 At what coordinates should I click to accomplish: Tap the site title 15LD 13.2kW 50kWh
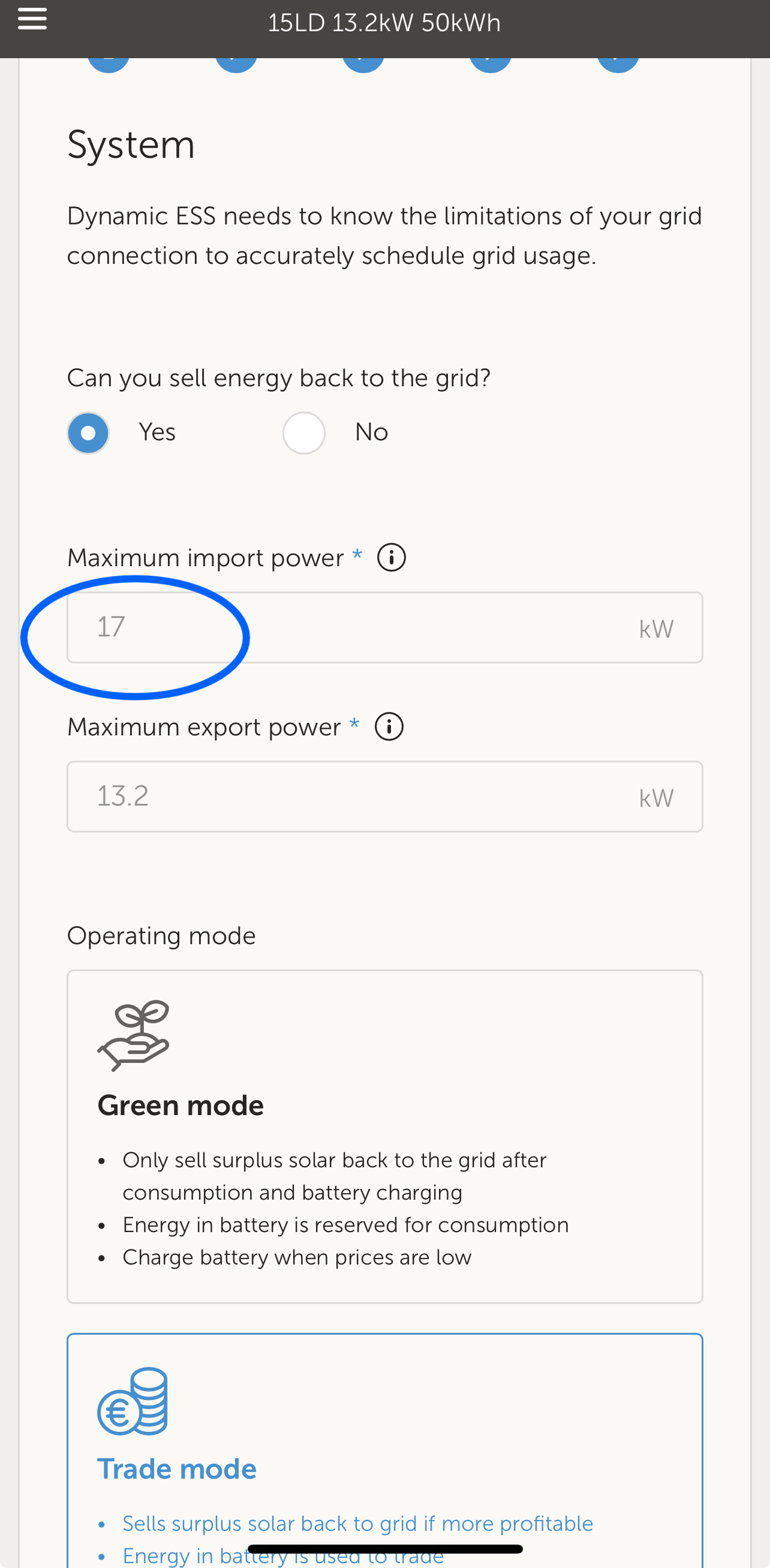(384, 23)
